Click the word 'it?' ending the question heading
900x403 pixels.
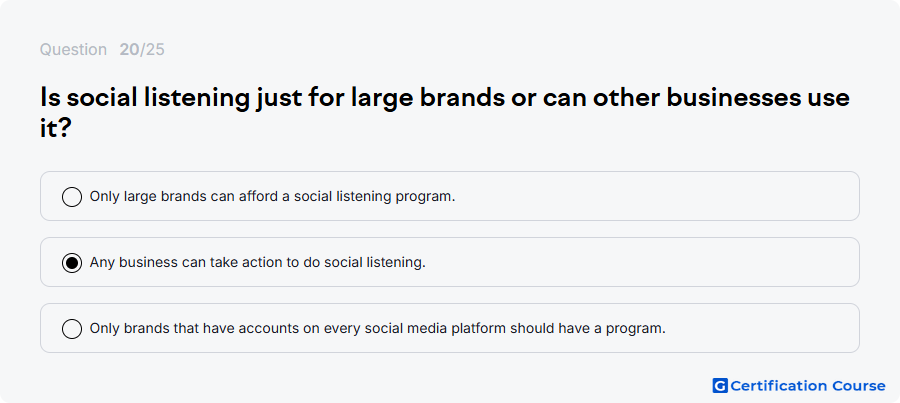(56, 129)
